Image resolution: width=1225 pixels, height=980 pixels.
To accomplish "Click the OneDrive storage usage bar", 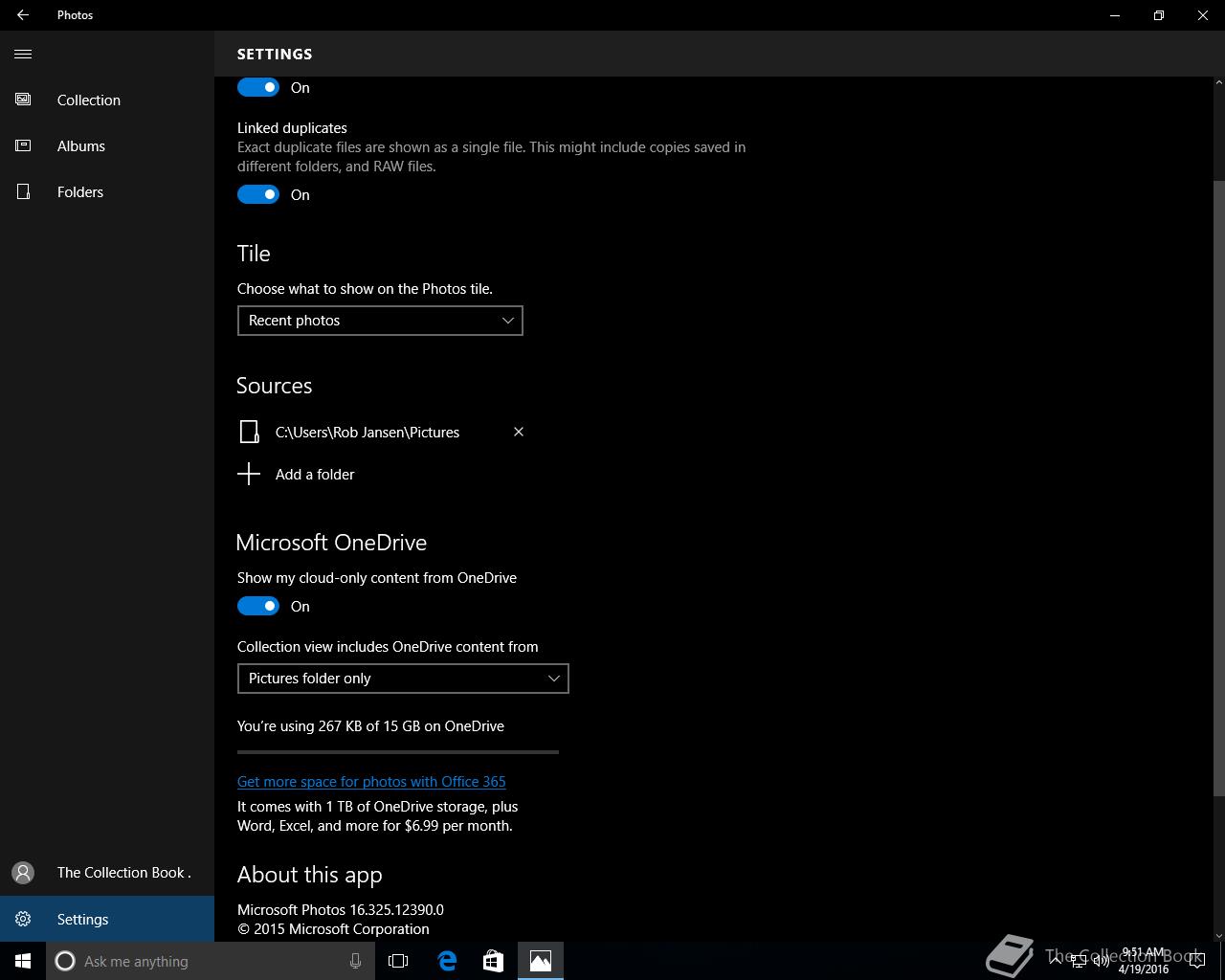I will click(398, 752).
